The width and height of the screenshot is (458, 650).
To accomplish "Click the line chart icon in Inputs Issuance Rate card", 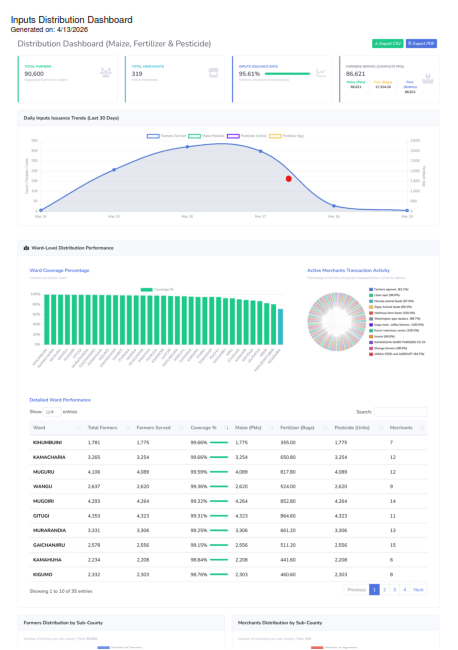I will coord(321,73).
